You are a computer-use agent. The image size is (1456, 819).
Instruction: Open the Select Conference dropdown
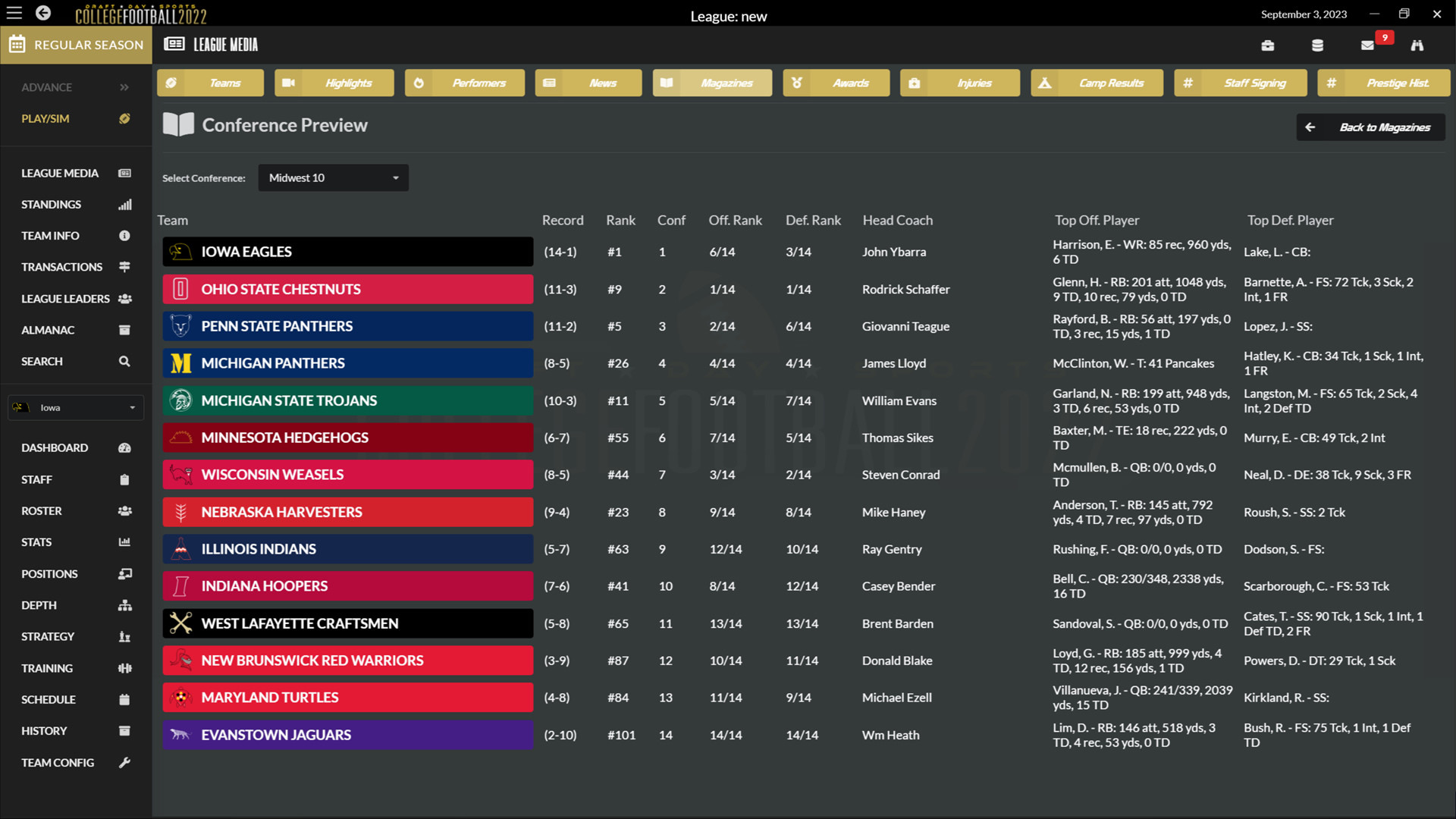point(333,177)
